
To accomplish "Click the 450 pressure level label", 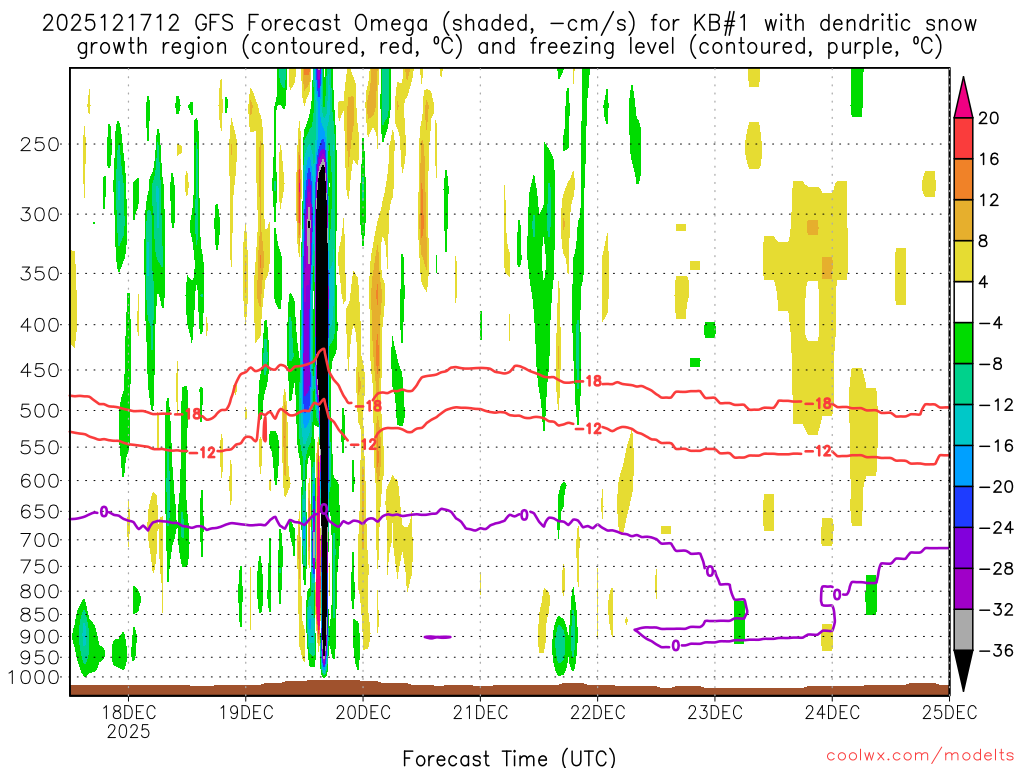I will tap(40, 370).
